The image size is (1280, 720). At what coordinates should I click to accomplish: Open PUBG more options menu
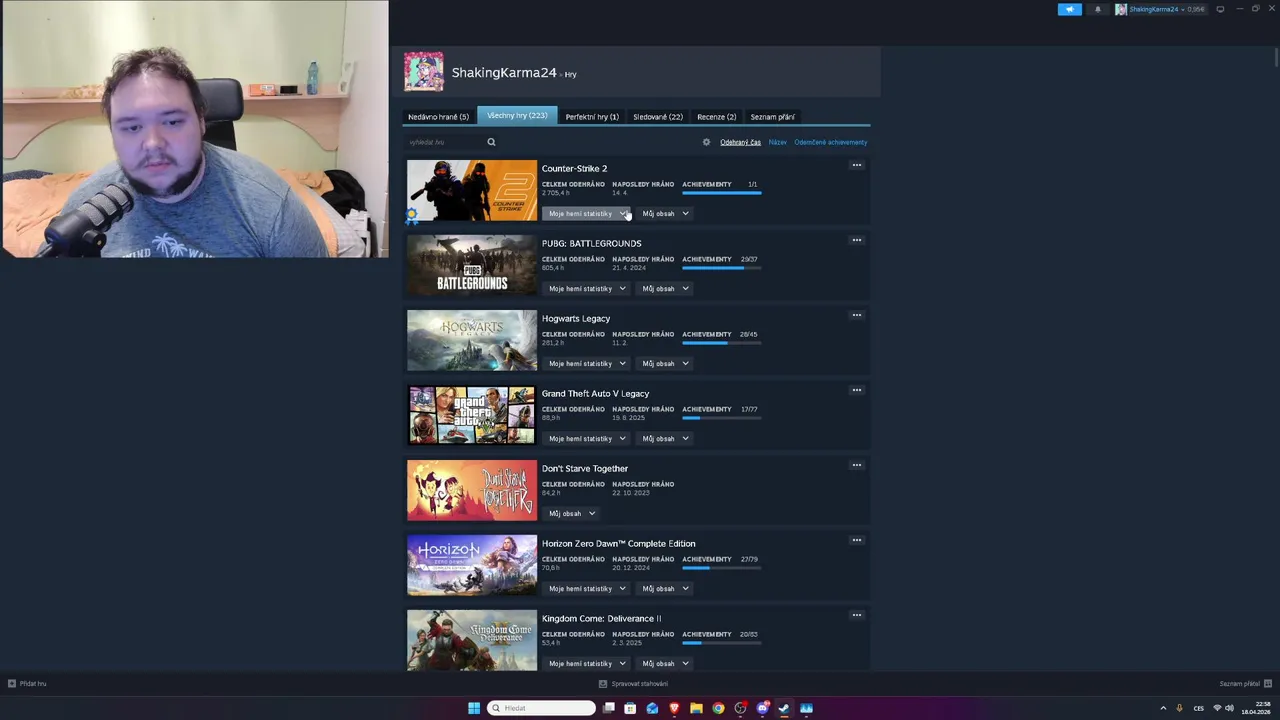pyautogui.click(x=856, y=240)
